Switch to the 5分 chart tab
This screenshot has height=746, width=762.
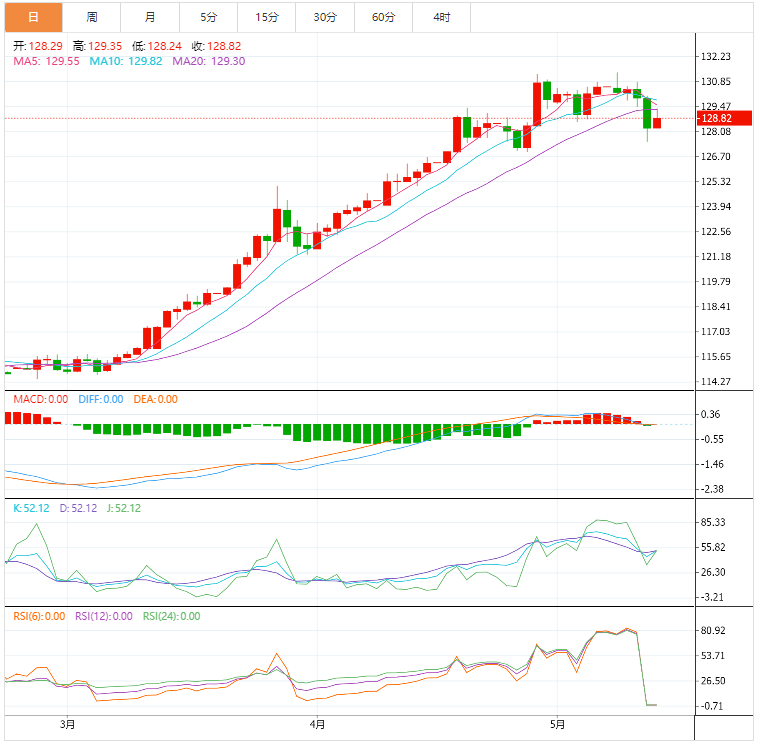(x=208, y=17)
